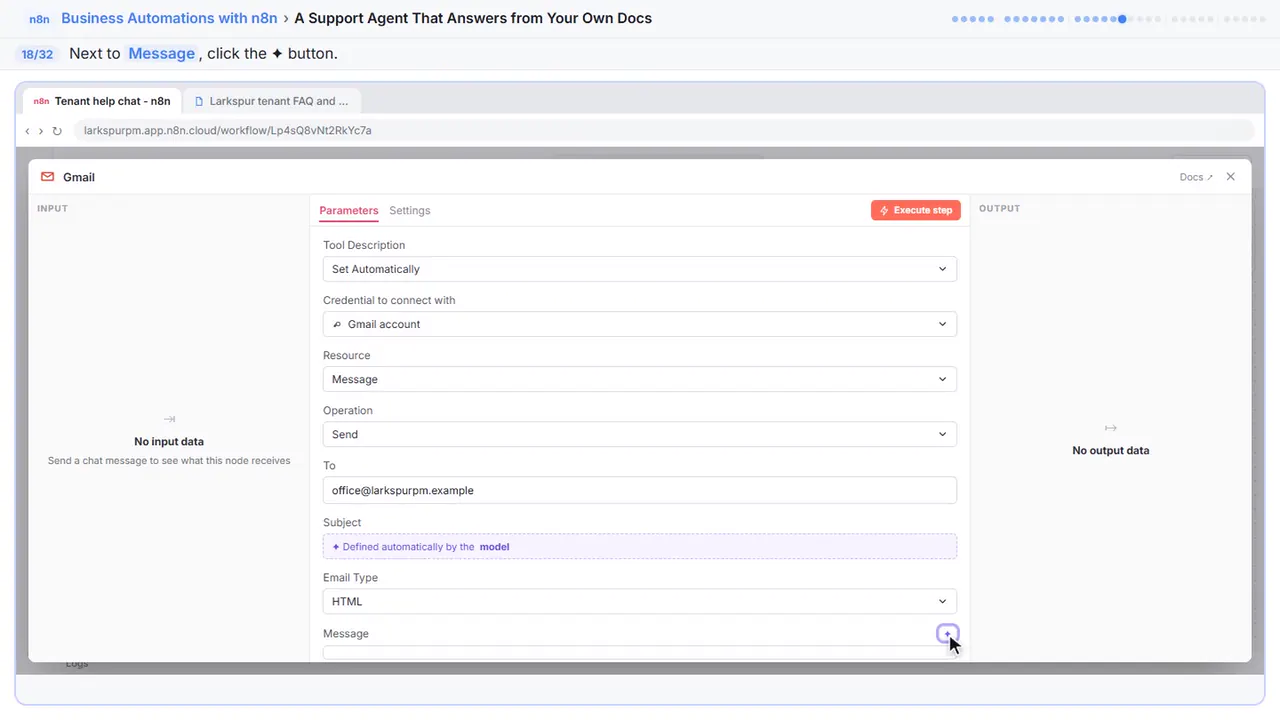Open the Gmail account credential dropdown
Viewport: 1280px width, 720px height.
tap(640, 324)
